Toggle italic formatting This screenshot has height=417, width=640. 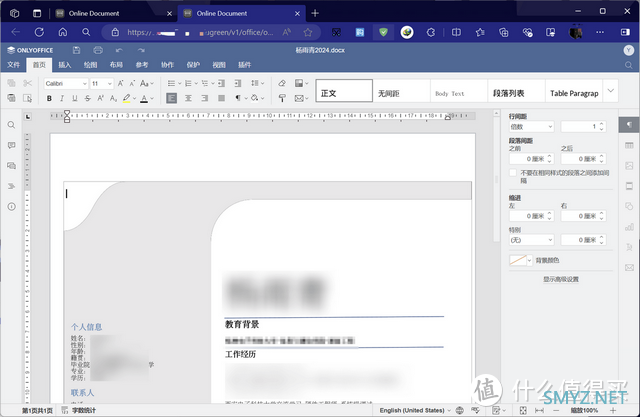pyautogui.click(x=62, y=98)
